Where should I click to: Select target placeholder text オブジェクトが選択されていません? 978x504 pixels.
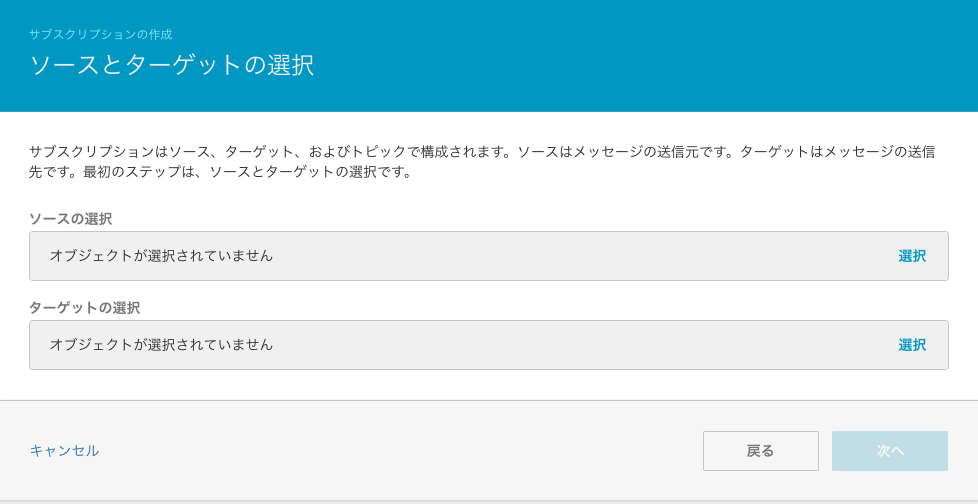161,345
